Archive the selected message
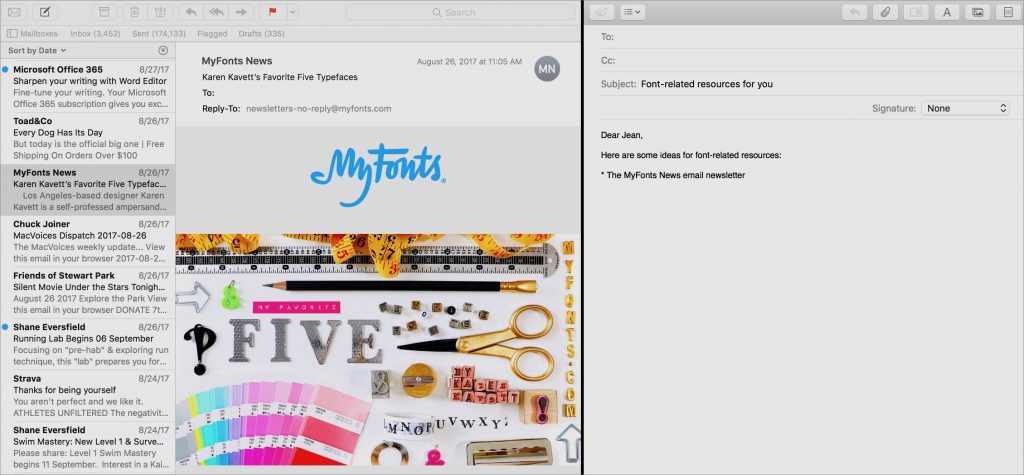 pyautogui.click(x=104, y=12)
